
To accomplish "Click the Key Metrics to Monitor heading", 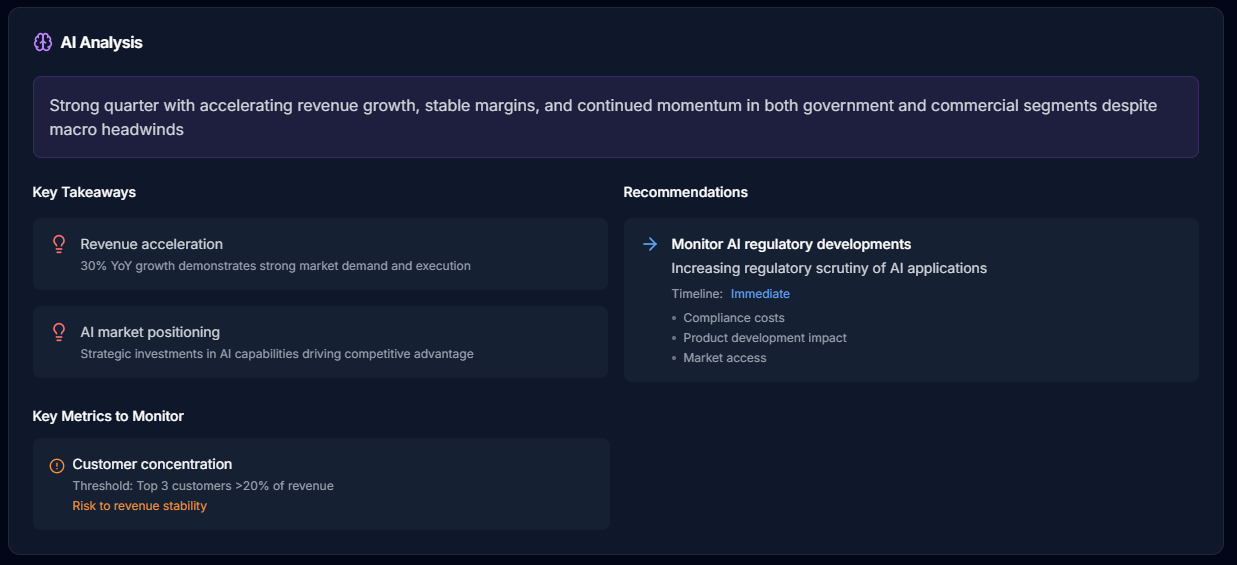I will pos(108,416).
